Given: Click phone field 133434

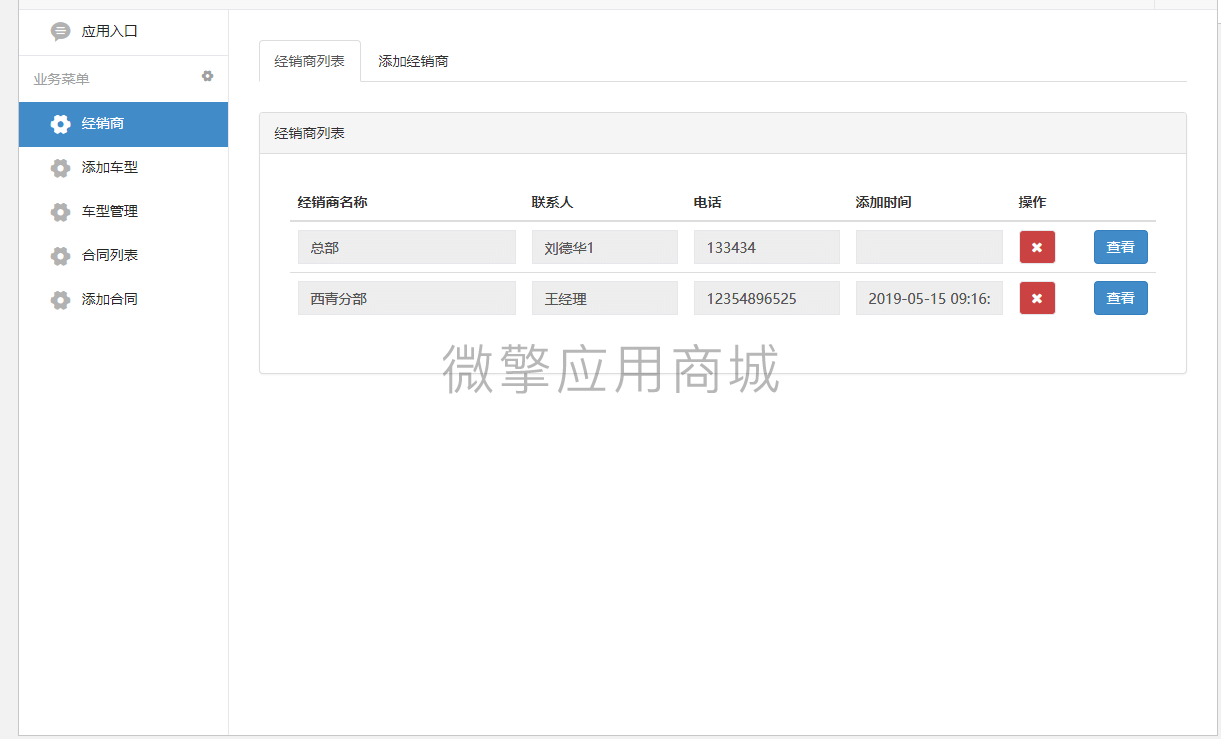Looking at the screenshot, I should point(767,247).
